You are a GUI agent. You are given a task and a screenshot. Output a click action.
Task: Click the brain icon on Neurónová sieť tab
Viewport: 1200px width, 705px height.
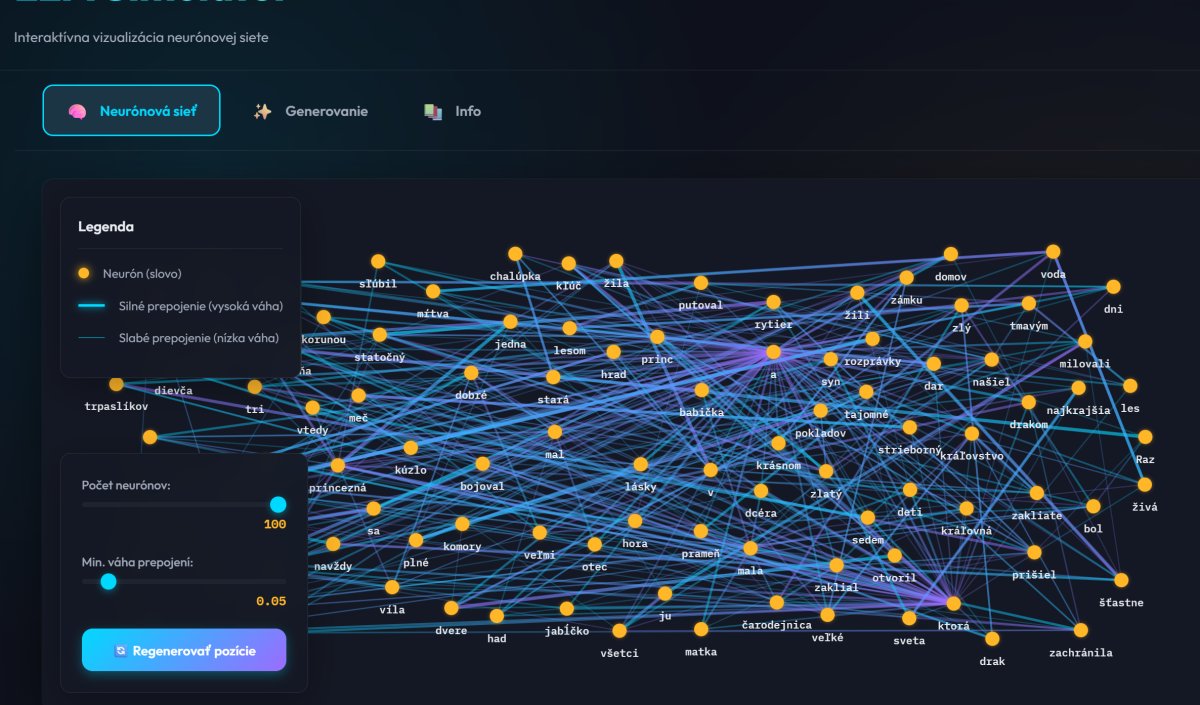pos(76,111)
